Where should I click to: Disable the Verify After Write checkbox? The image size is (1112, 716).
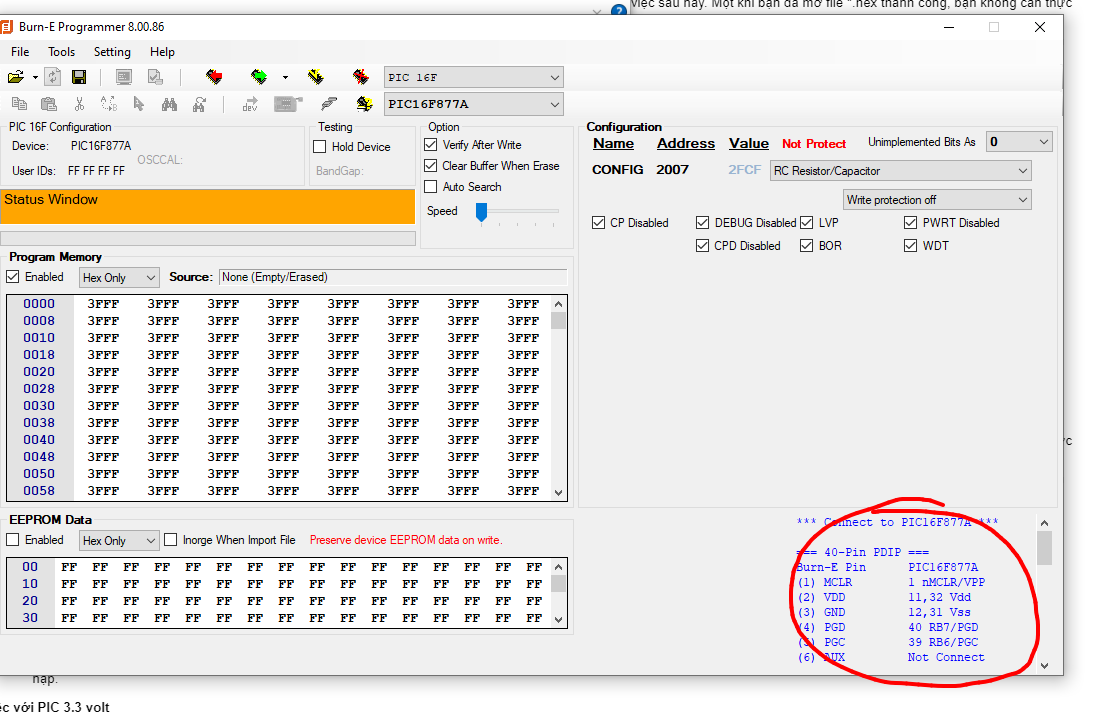point(431,145)
